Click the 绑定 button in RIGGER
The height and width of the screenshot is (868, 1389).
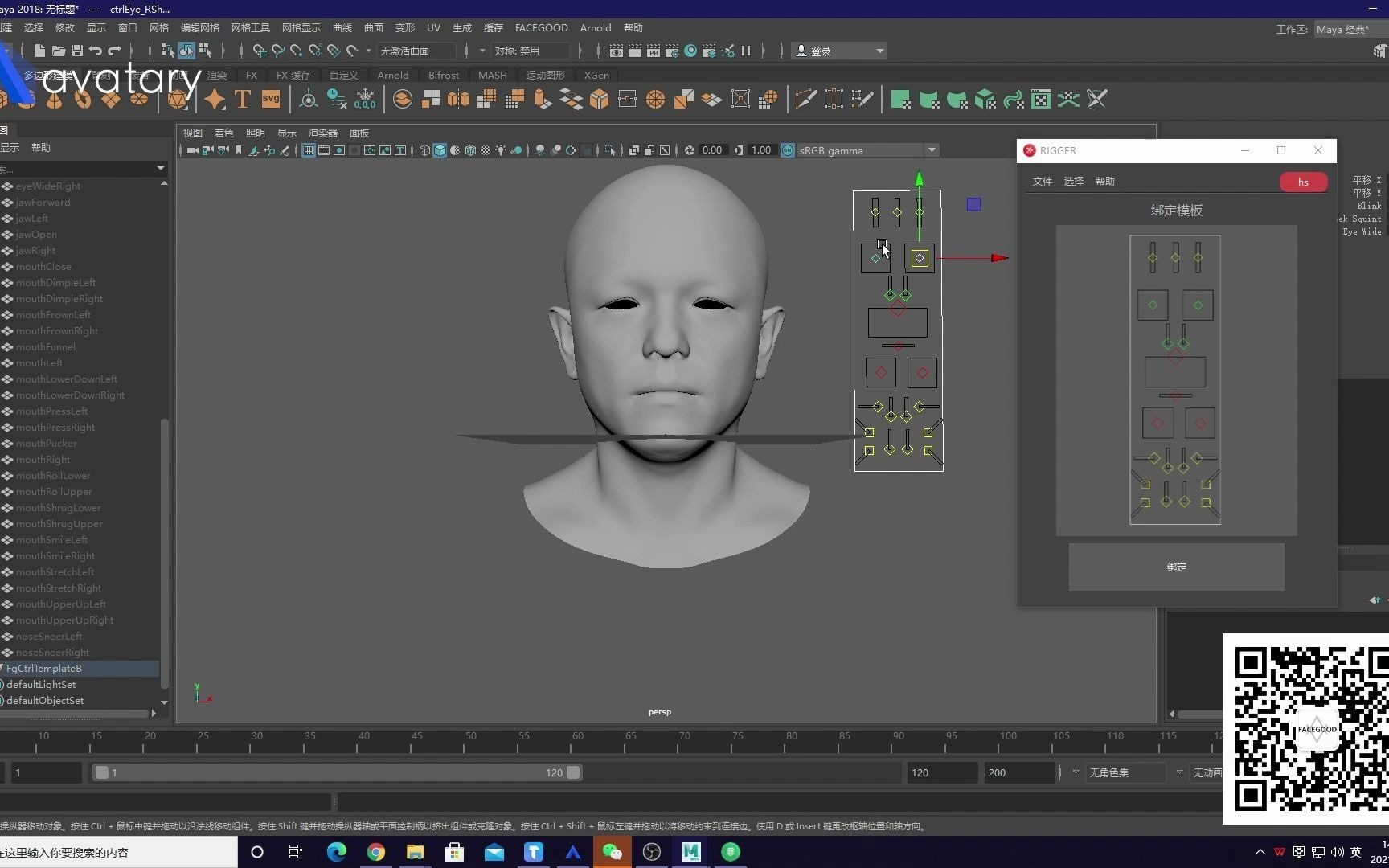tap(1176, 567)
